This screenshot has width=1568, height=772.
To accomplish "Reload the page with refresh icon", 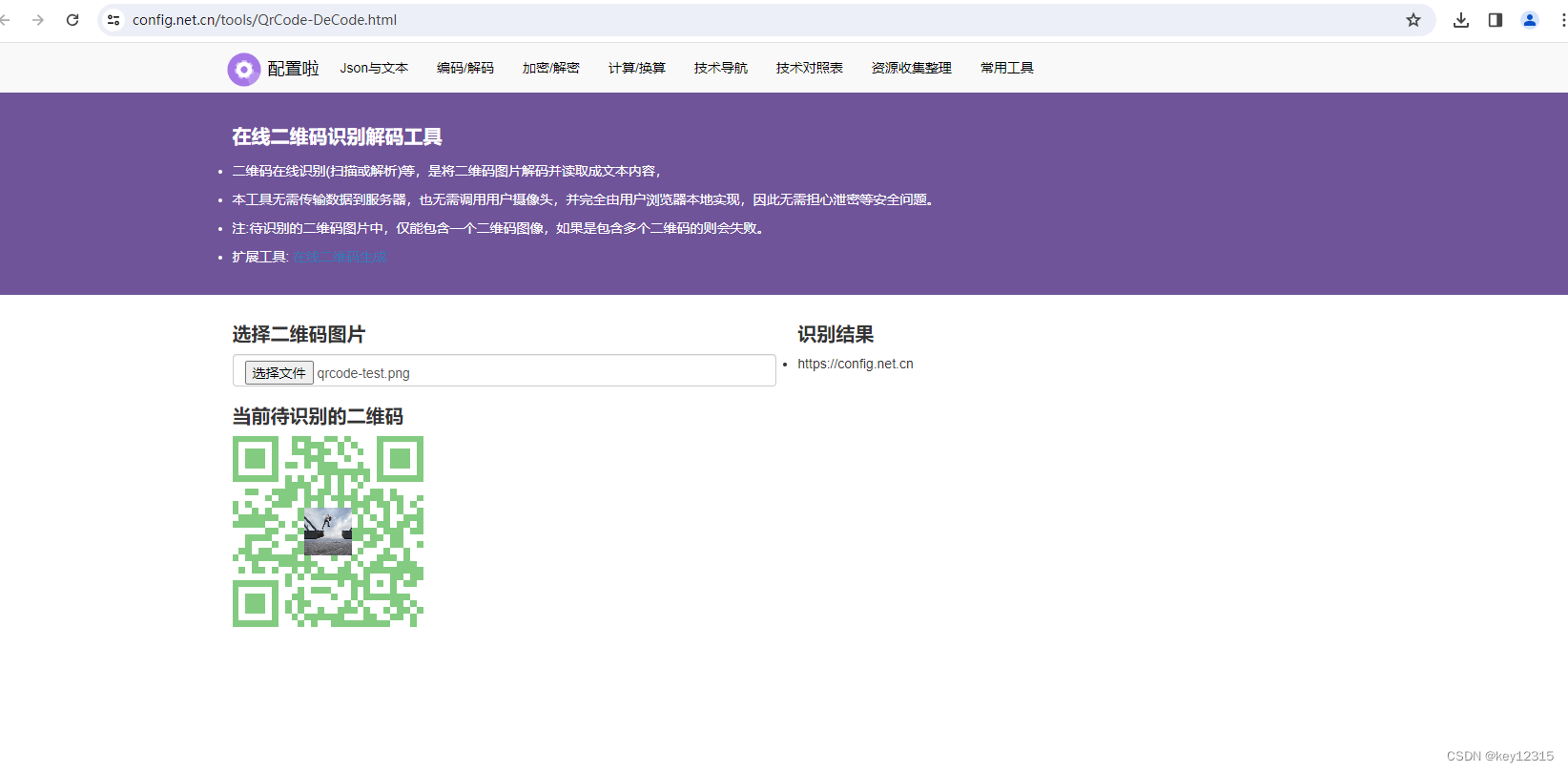I will [72, 20].
